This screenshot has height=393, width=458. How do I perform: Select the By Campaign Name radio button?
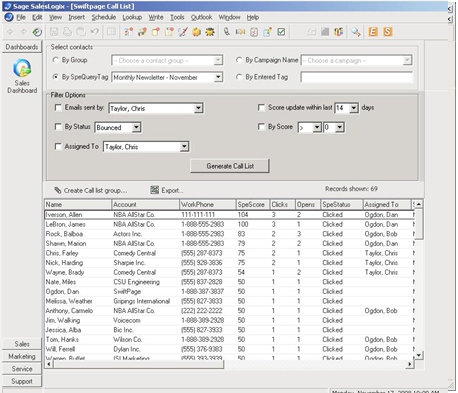[239, 60]
